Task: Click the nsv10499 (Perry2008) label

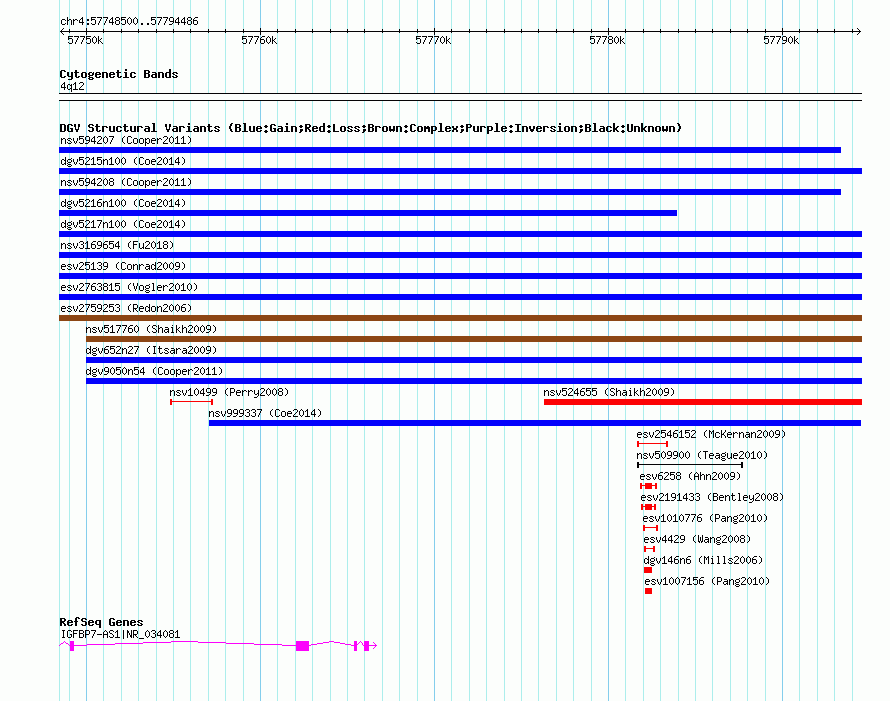Action: (x=229, y=392)
